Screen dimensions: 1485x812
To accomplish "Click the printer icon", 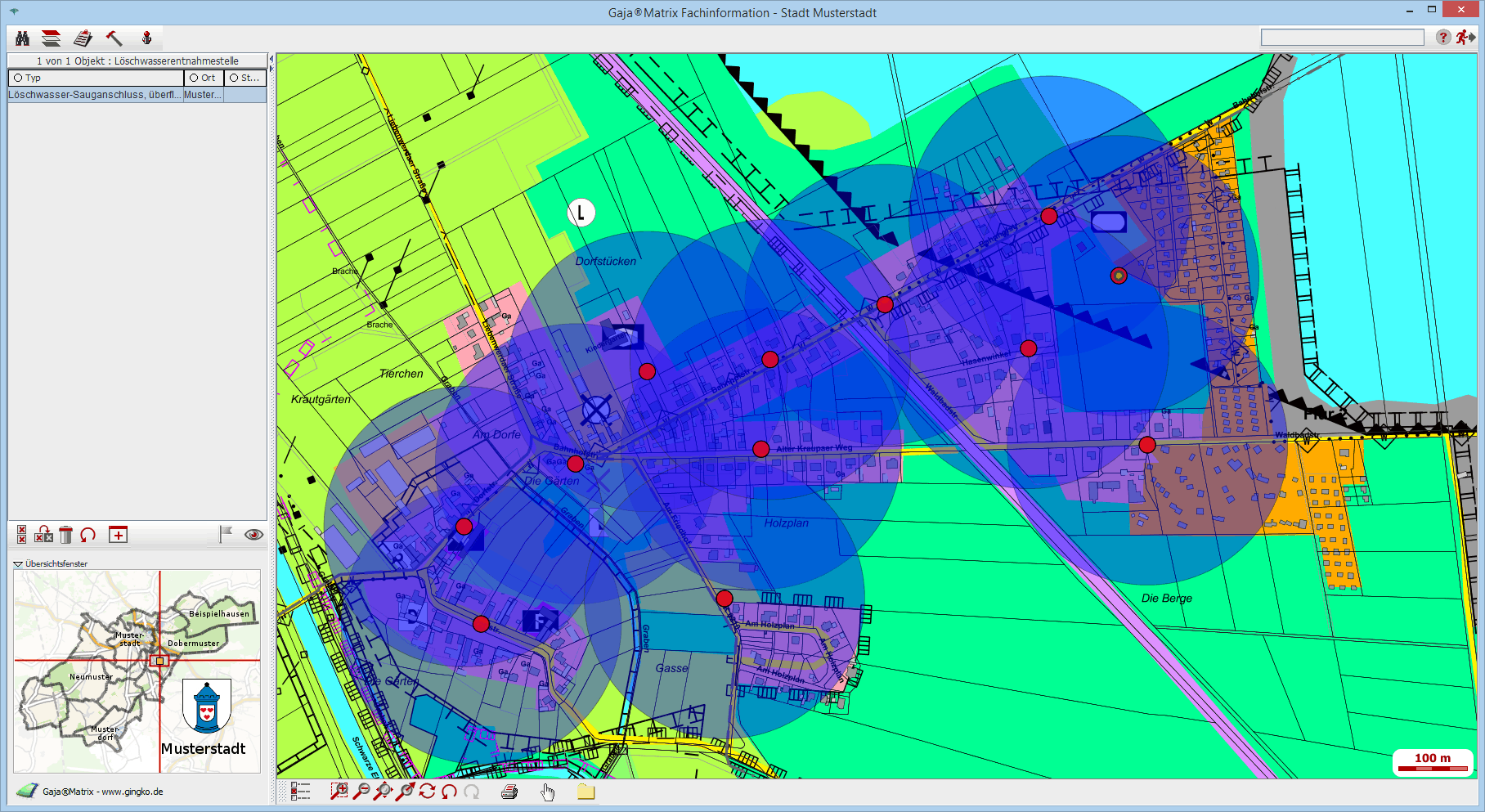I will tap(509, 791).
